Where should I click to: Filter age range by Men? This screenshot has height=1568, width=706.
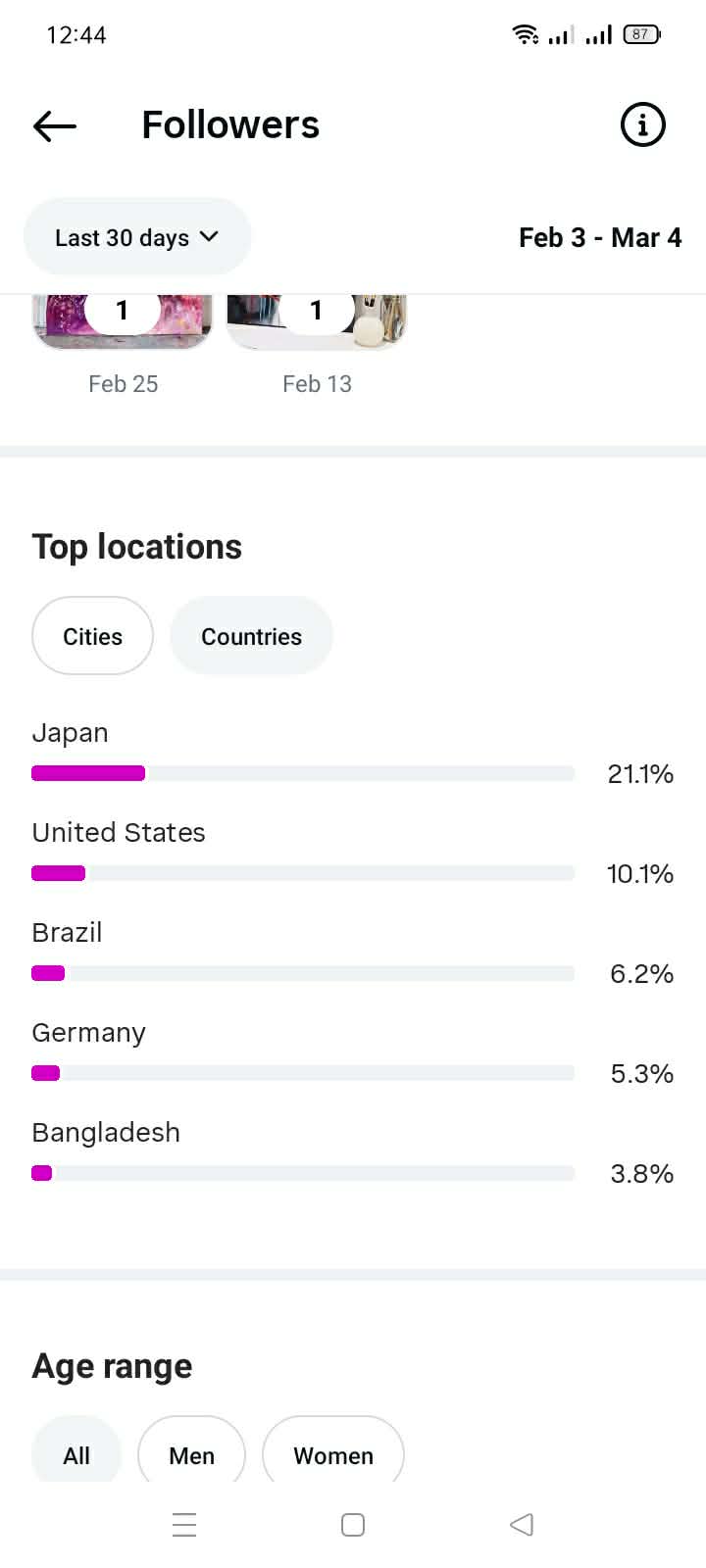tap(191, 1454)
